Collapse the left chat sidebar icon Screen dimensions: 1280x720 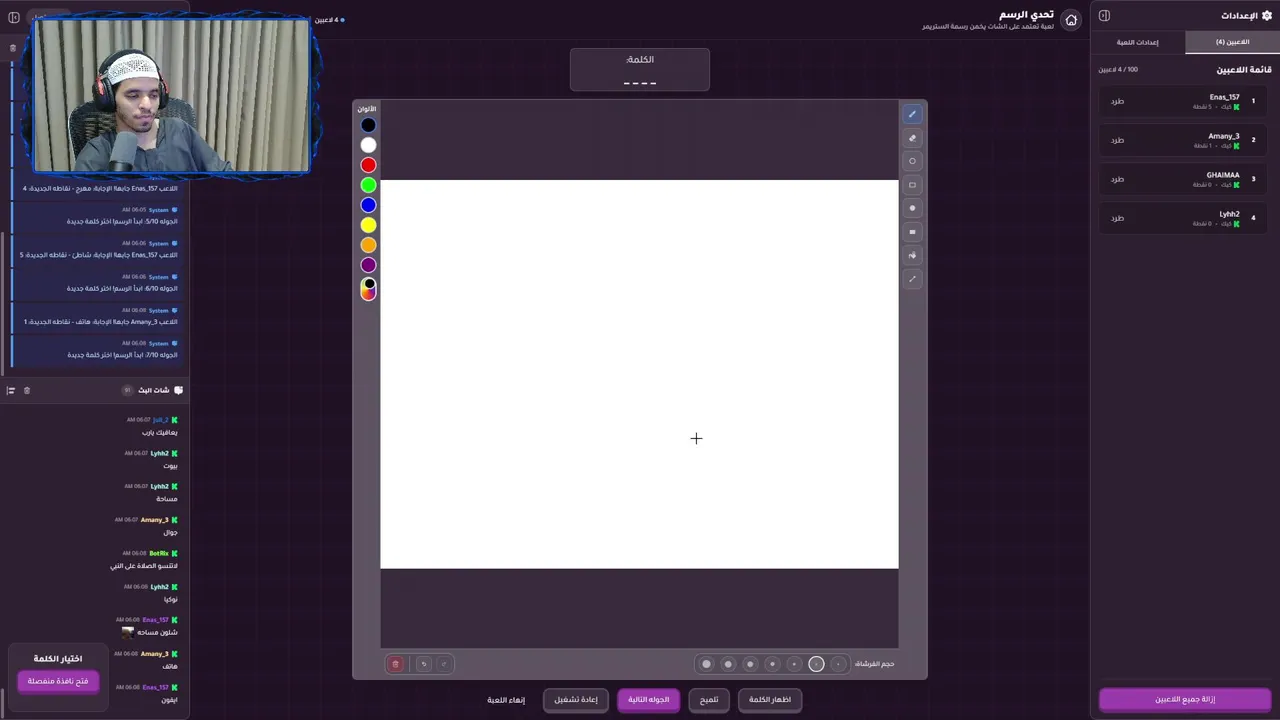14,17
